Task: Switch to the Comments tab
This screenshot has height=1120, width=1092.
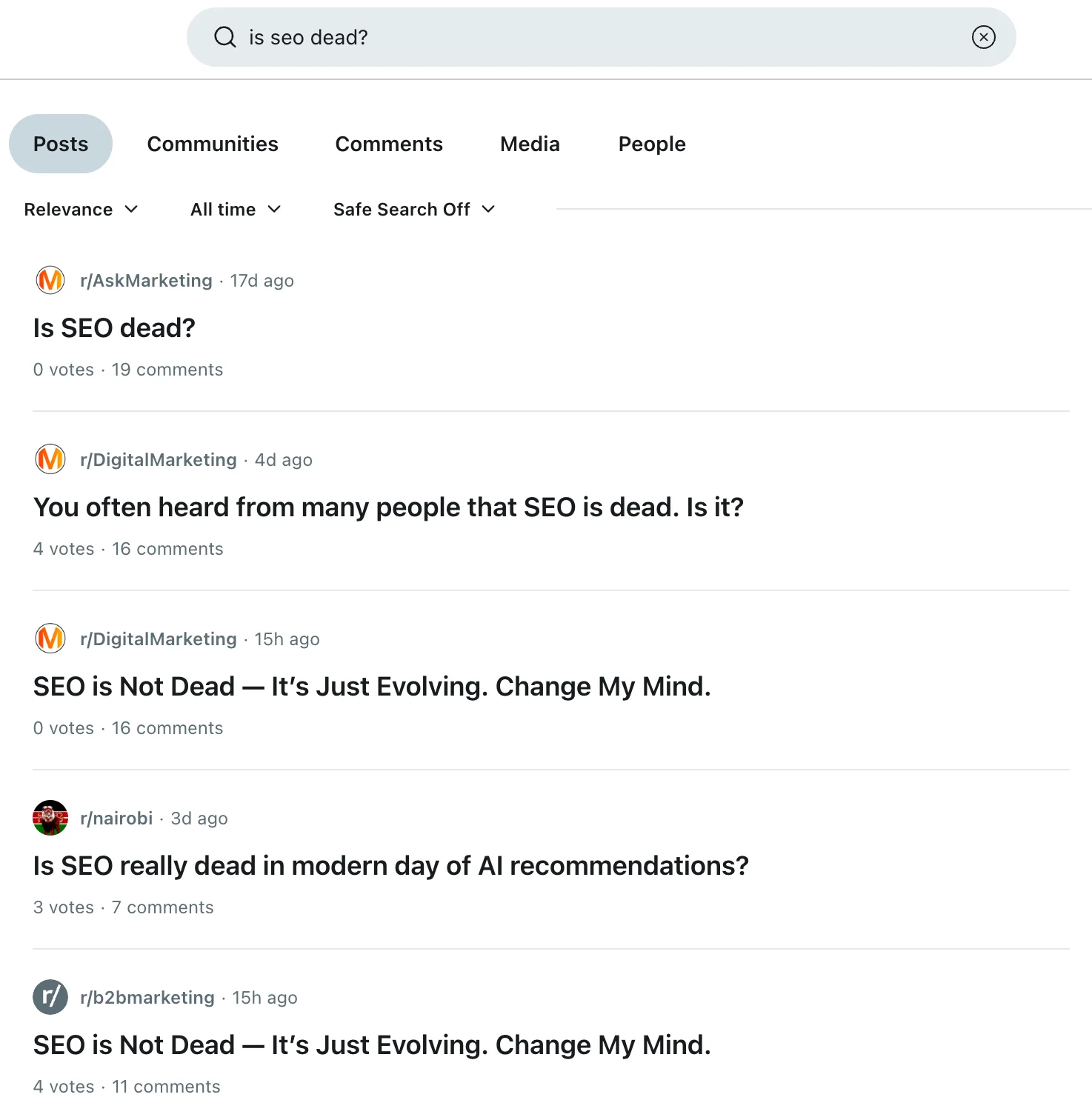Action: [x=389, y=144]
